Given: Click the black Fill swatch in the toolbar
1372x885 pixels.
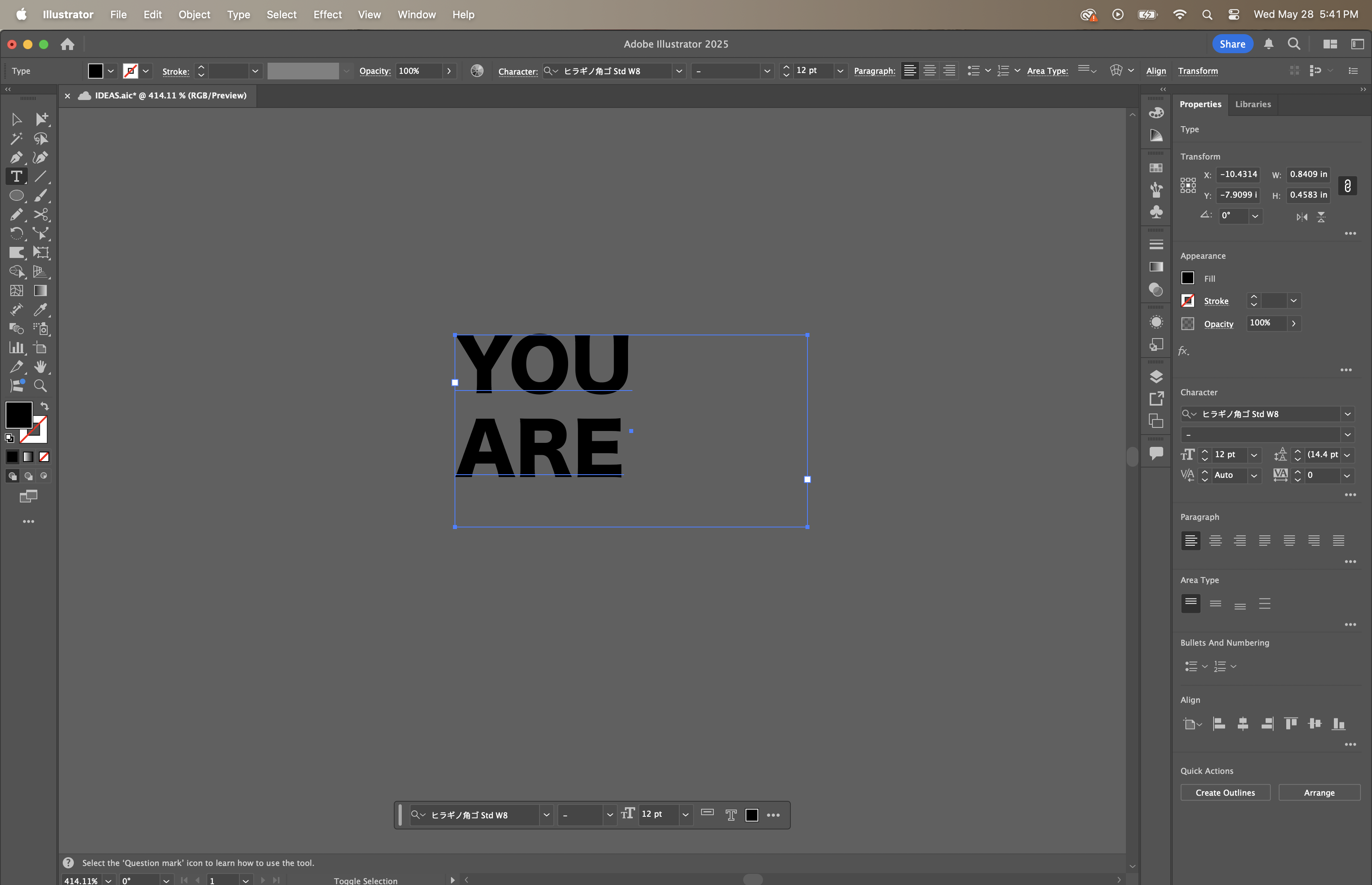Looking at the screenshot, I should [x=95, y=71].
